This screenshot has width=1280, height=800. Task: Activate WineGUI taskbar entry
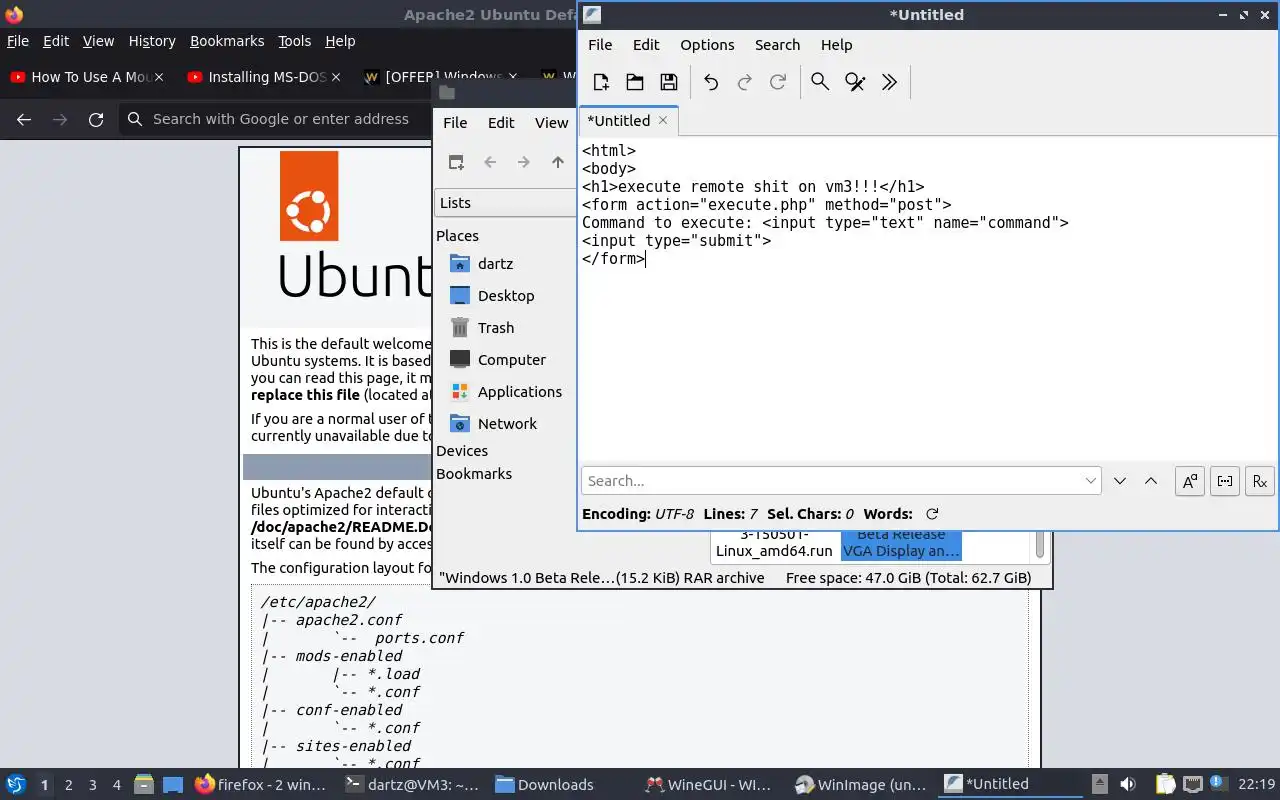(x=709, y=785)
